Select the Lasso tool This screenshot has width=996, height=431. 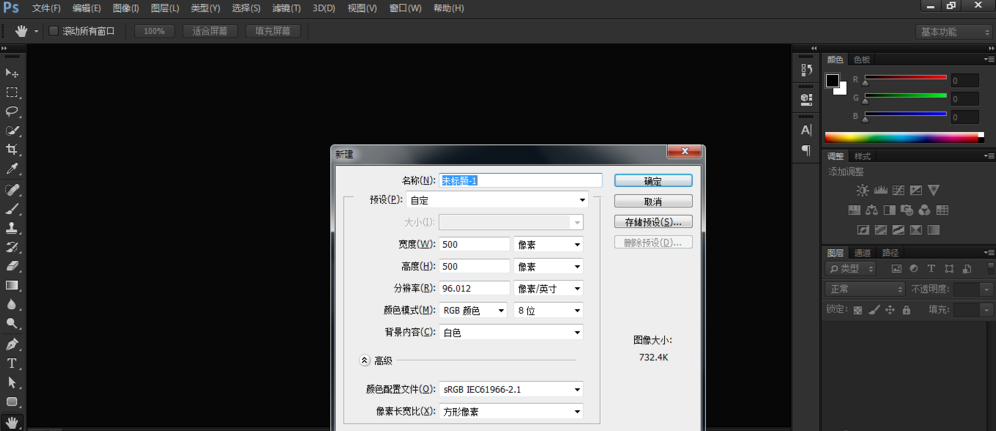click(x=12, y=111)
